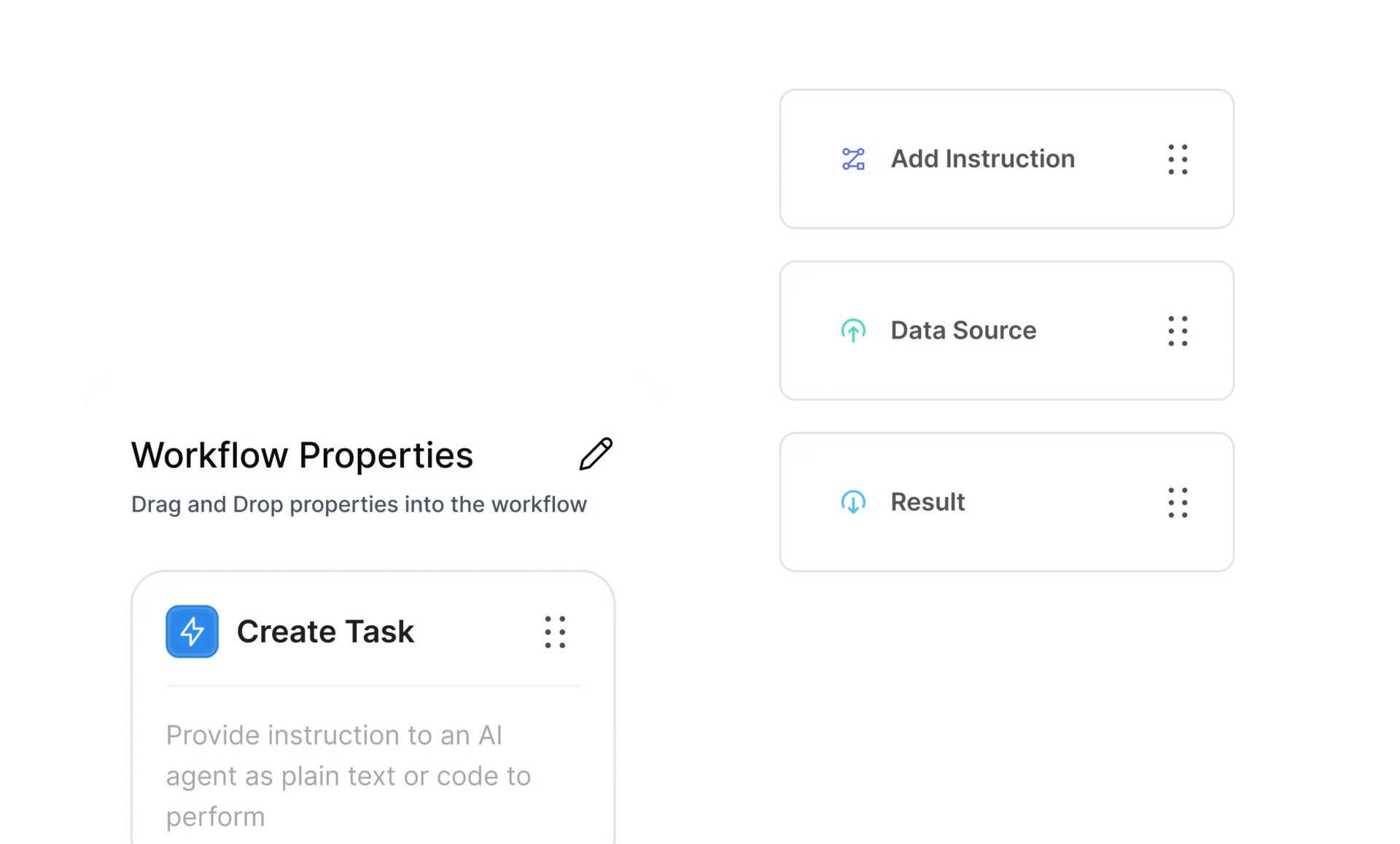Click the six-dot handle on Result card
This screenshot has height=844, width=1400.
pyautogui.click(x=1178, y=503)
